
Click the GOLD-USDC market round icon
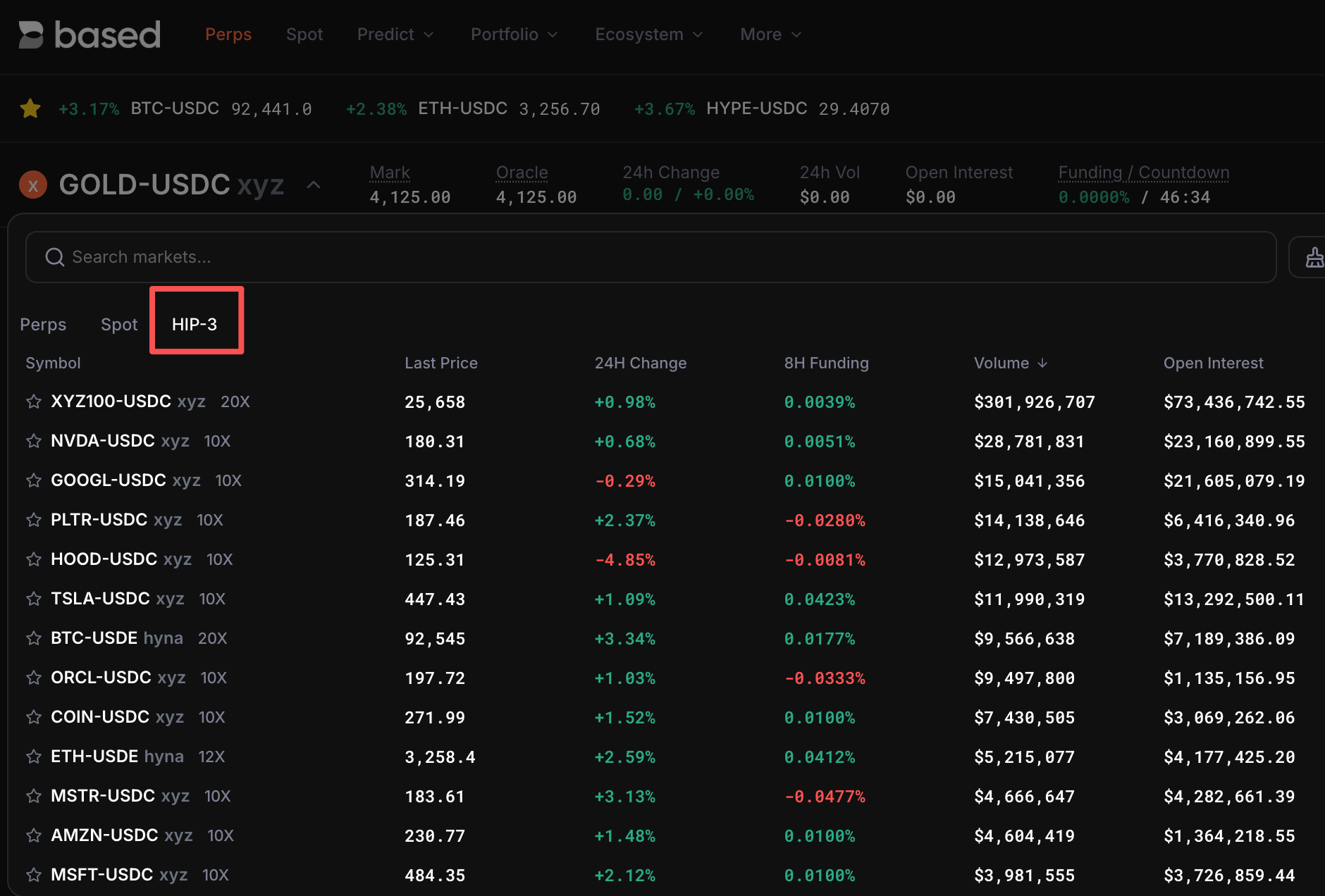click(33, 185)
